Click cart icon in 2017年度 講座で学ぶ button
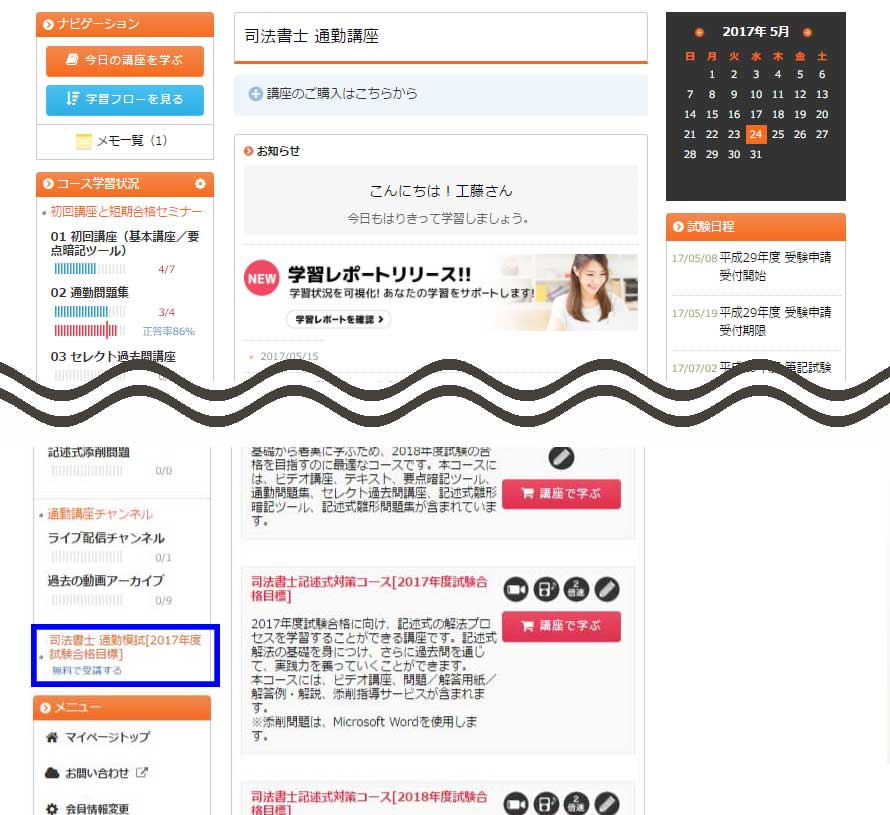Viewport: 890px width, 815px height. (x=527, y=625)
